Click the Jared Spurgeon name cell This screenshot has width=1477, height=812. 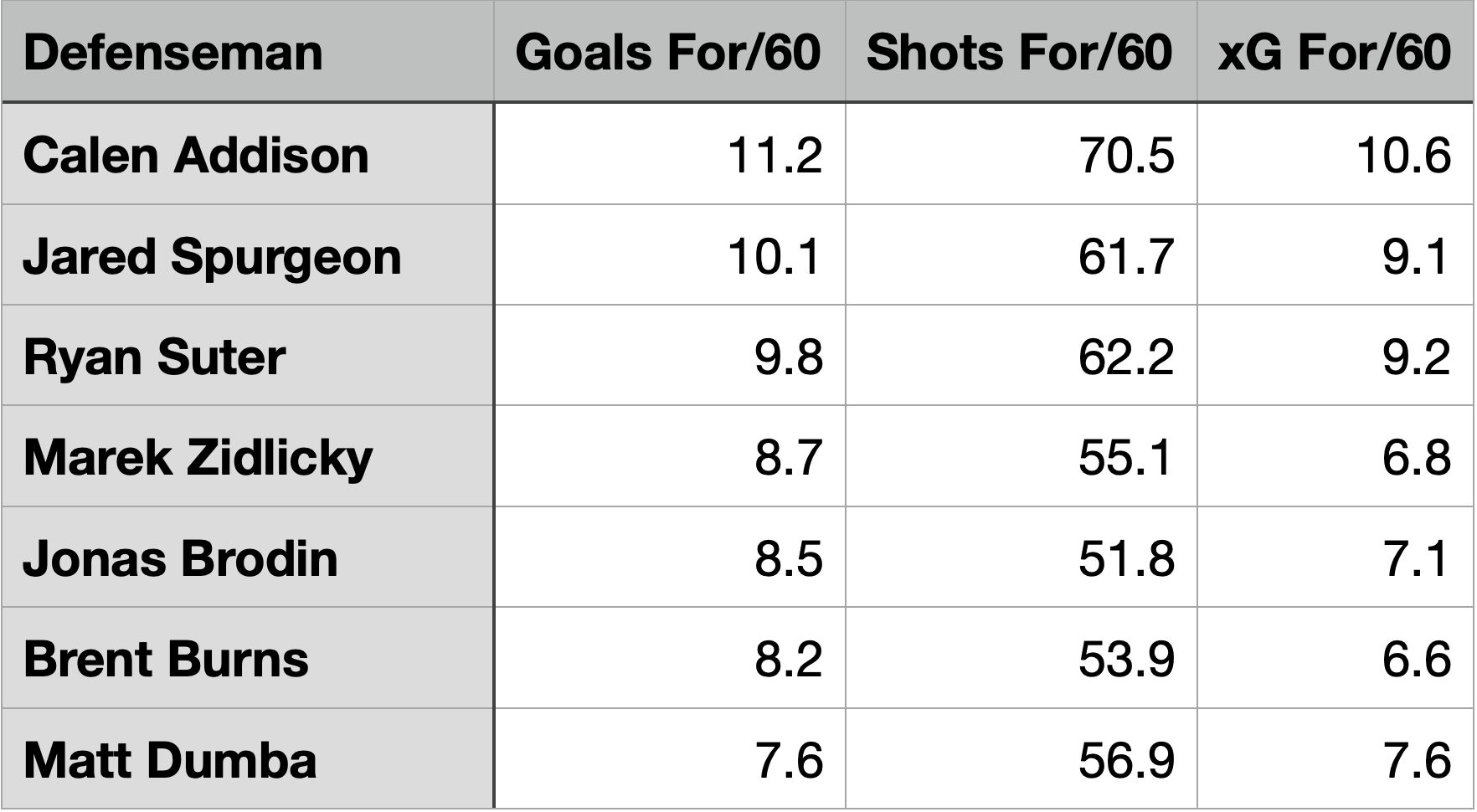[212, 256]
